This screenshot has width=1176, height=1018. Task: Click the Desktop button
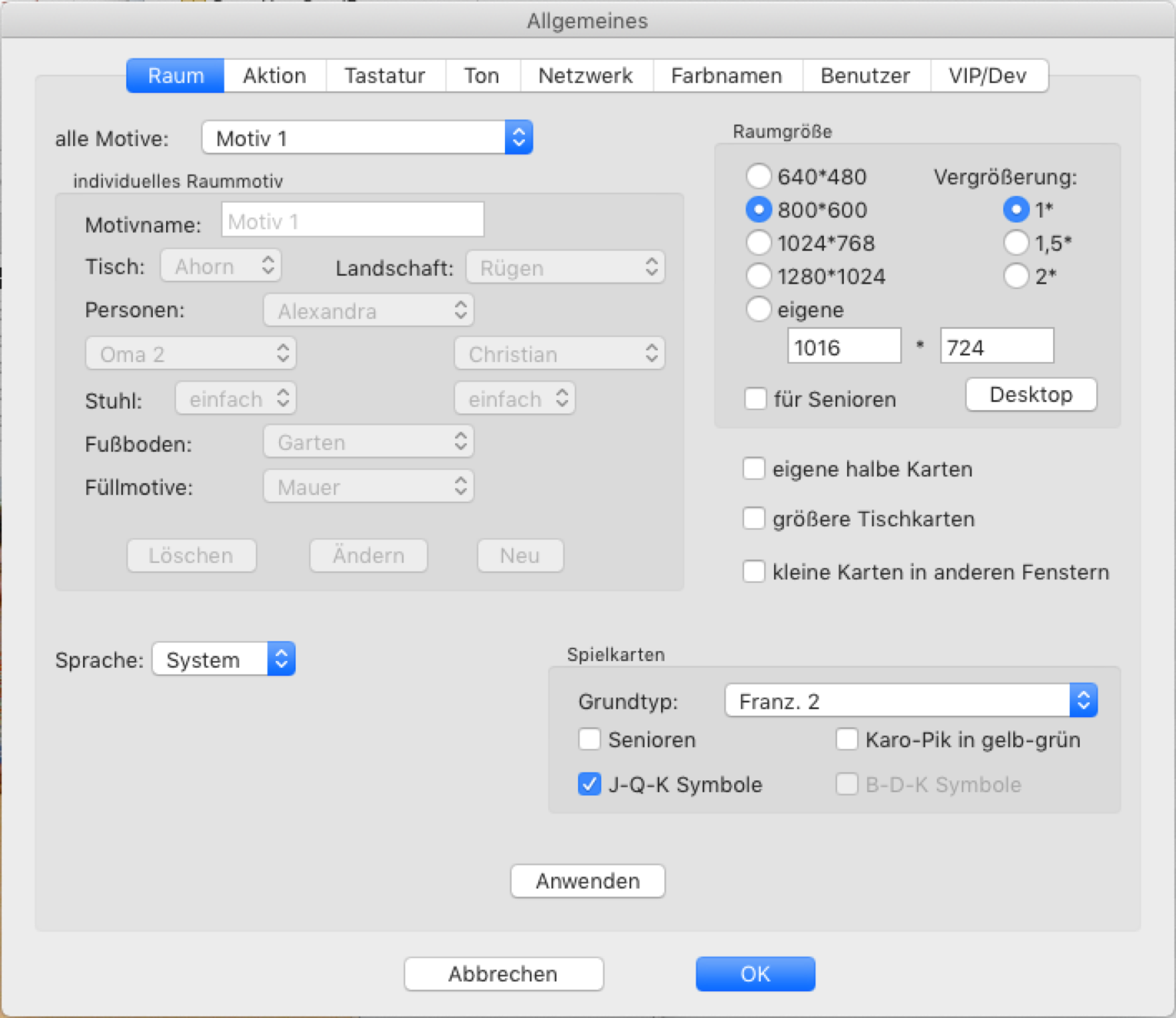[1030, 395]
